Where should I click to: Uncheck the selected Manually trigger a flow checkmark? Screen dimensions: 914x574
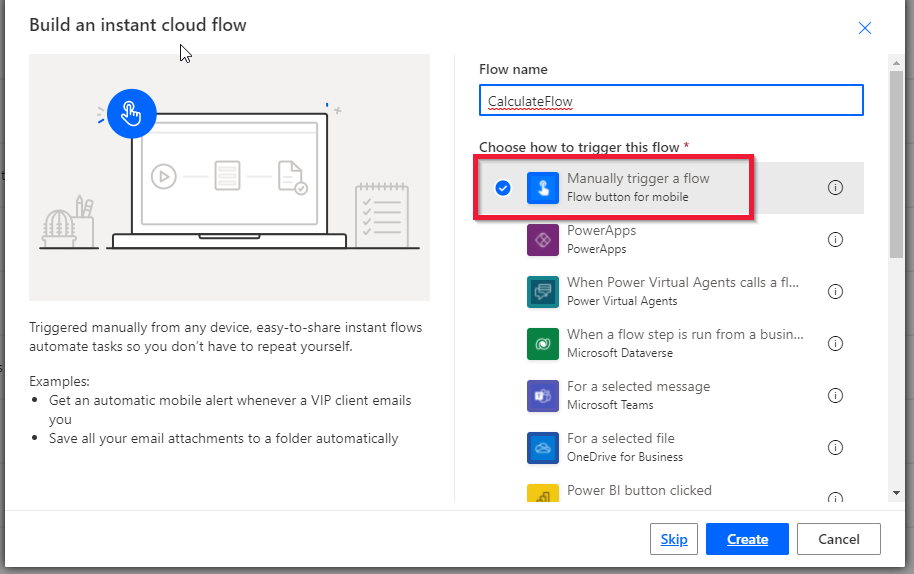(503, 188)
